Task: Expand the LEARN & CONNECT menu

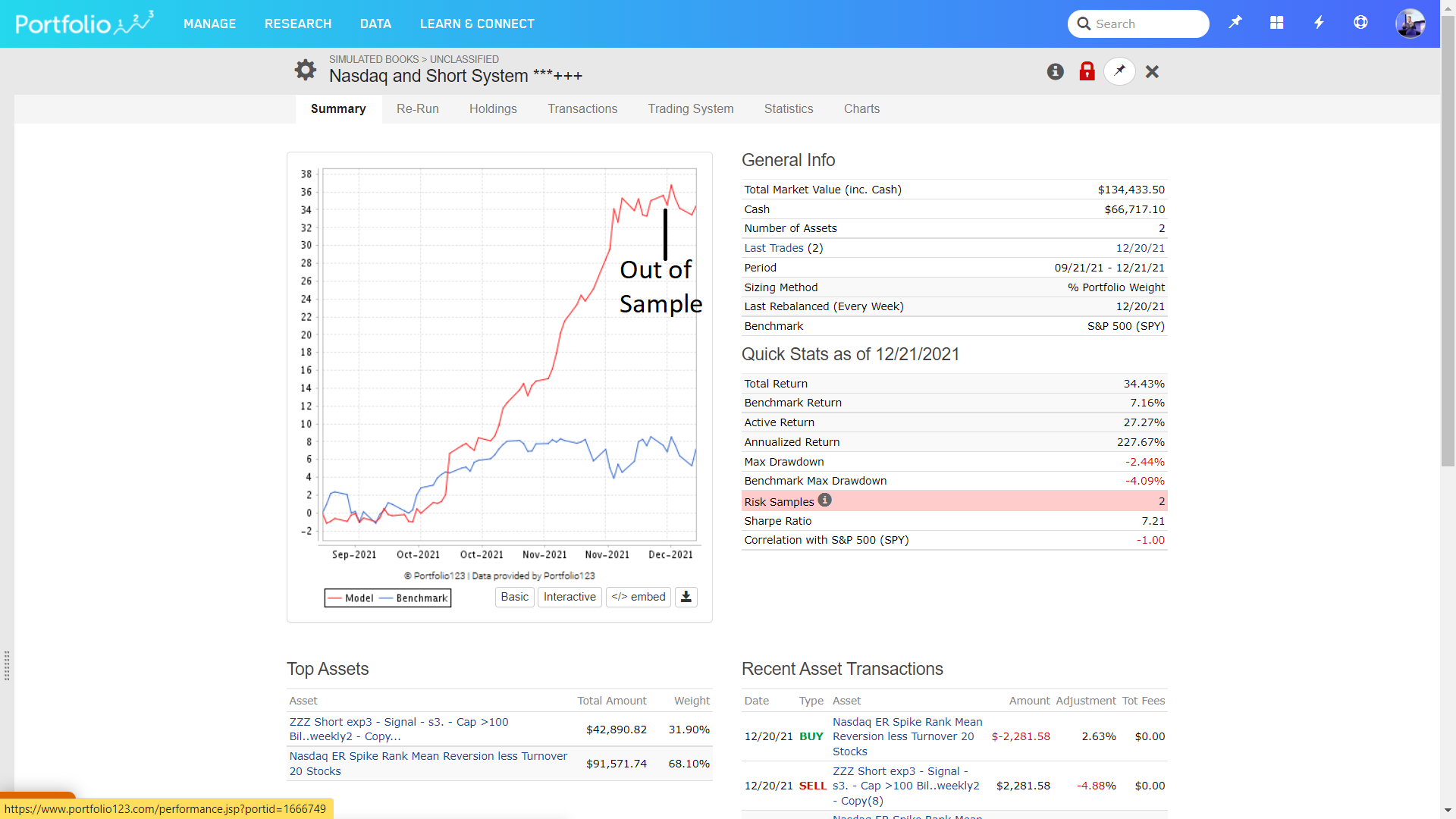Action: 477,24
